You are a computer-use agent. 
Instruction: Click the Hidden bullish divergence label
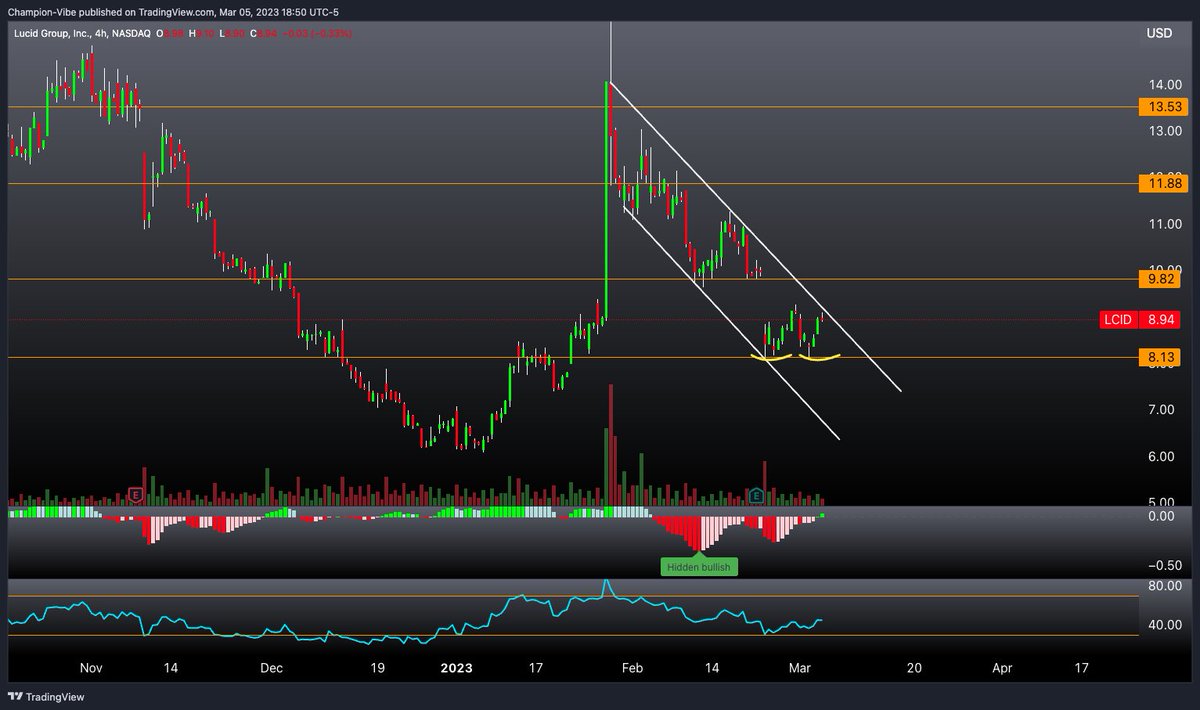tap(698, 567)
